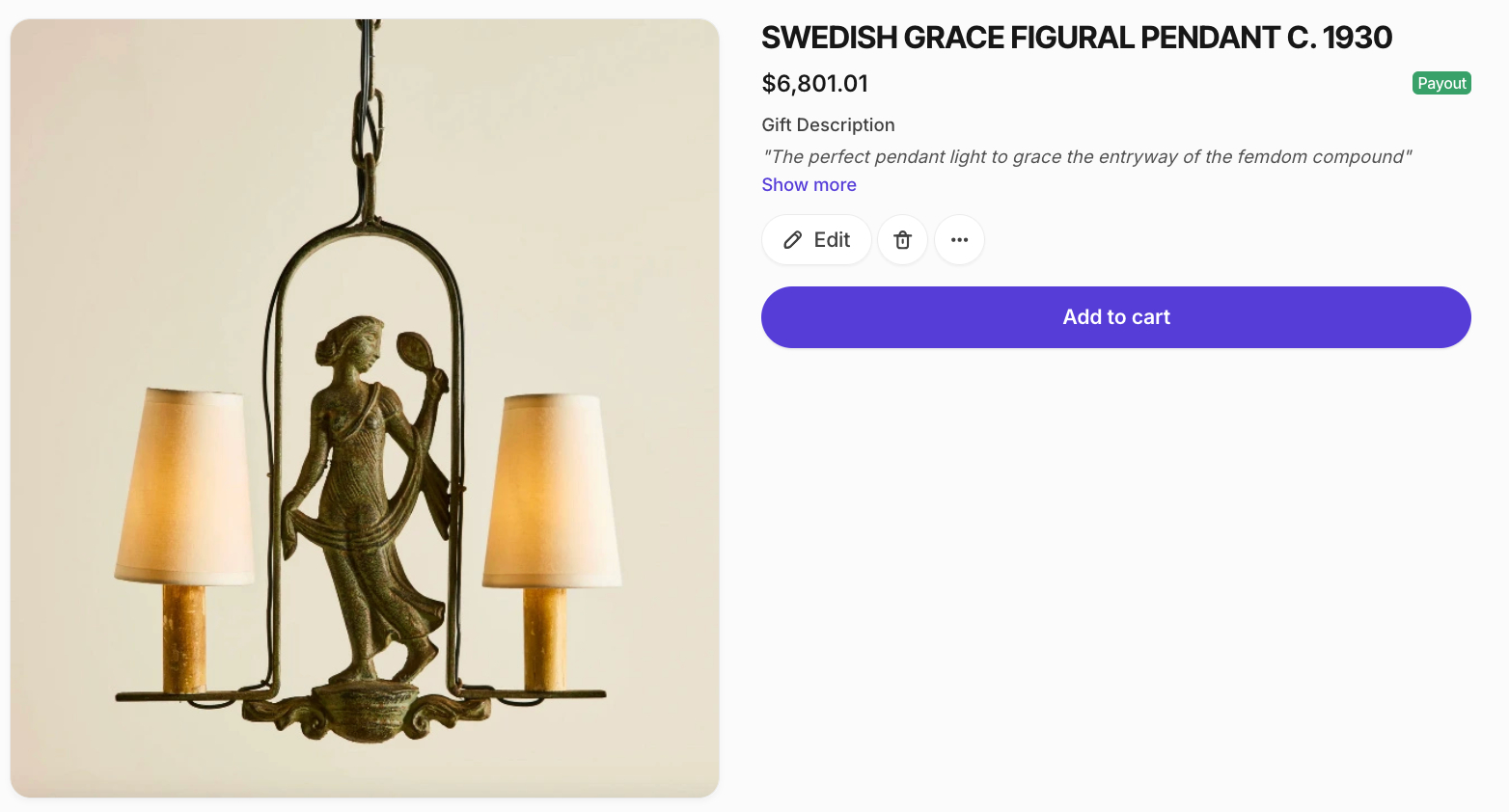Viewport: 1509px width, 812px height.
Task: Click the Gift Description heading
Action: (828, 125)
